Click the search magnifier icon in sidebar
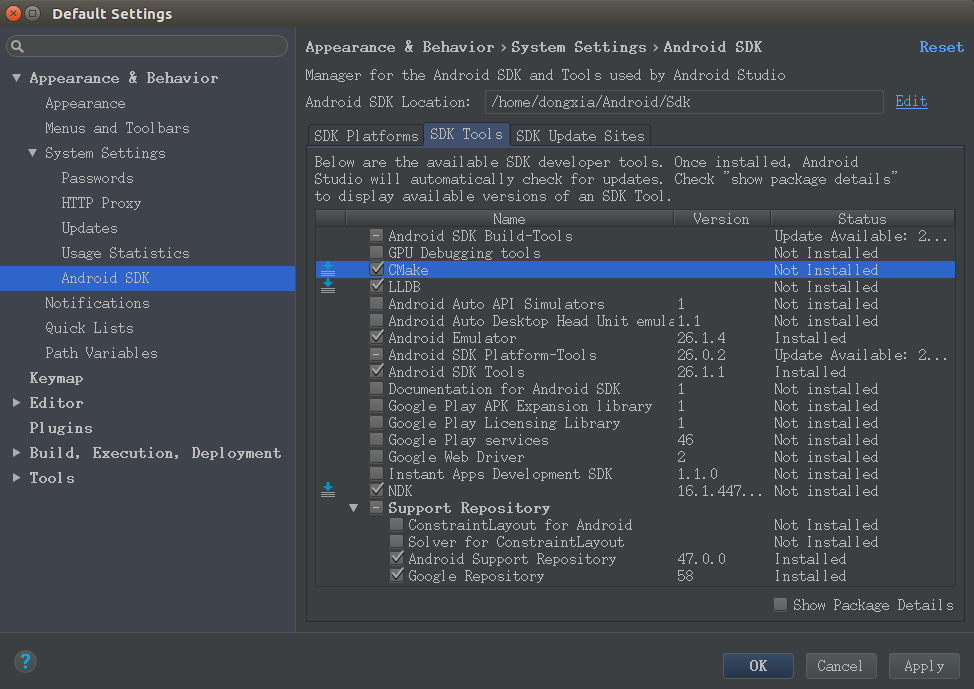 [17, 47]
